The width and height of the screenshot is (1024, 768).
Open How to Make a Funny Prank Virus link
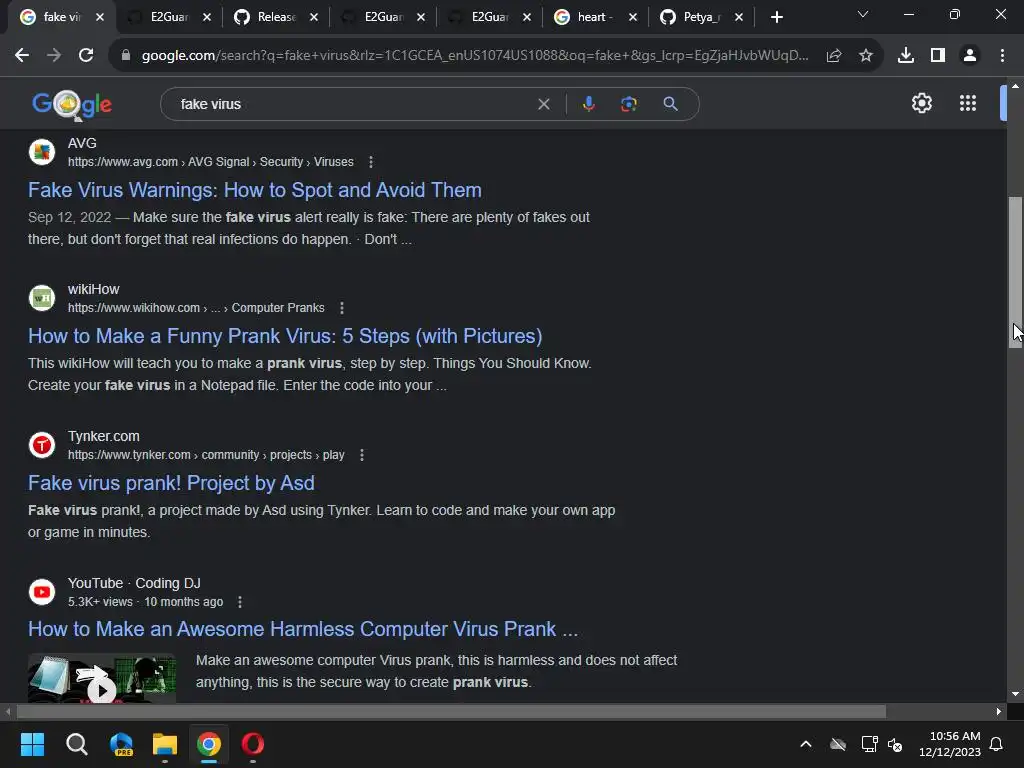285,336
